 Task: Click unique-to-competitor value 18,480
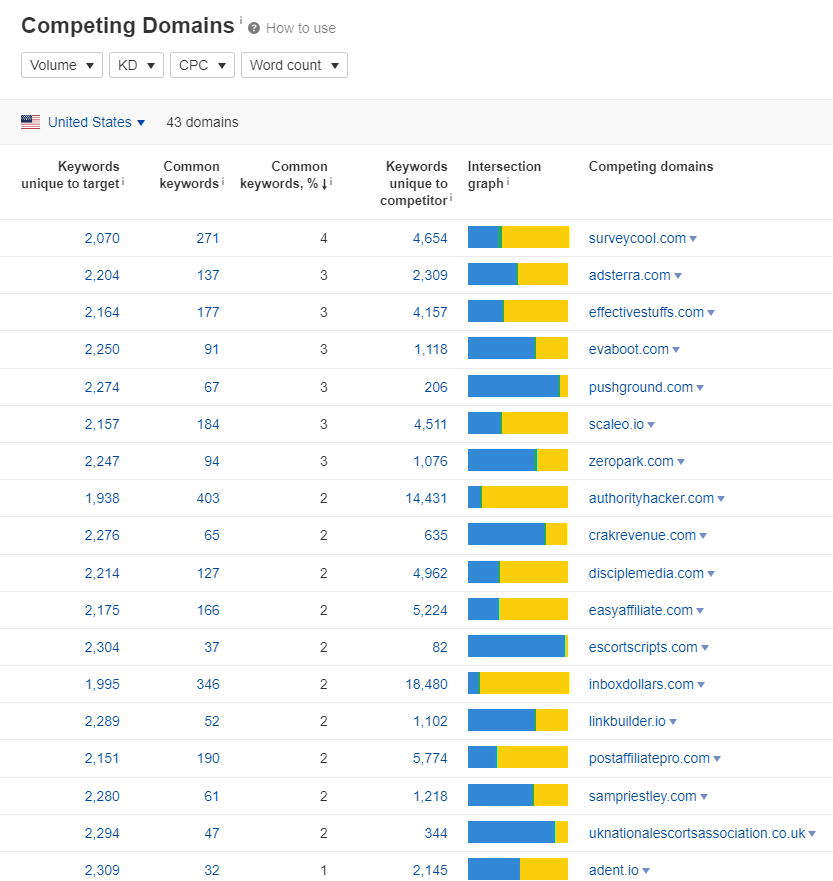[x=426, y=684]
